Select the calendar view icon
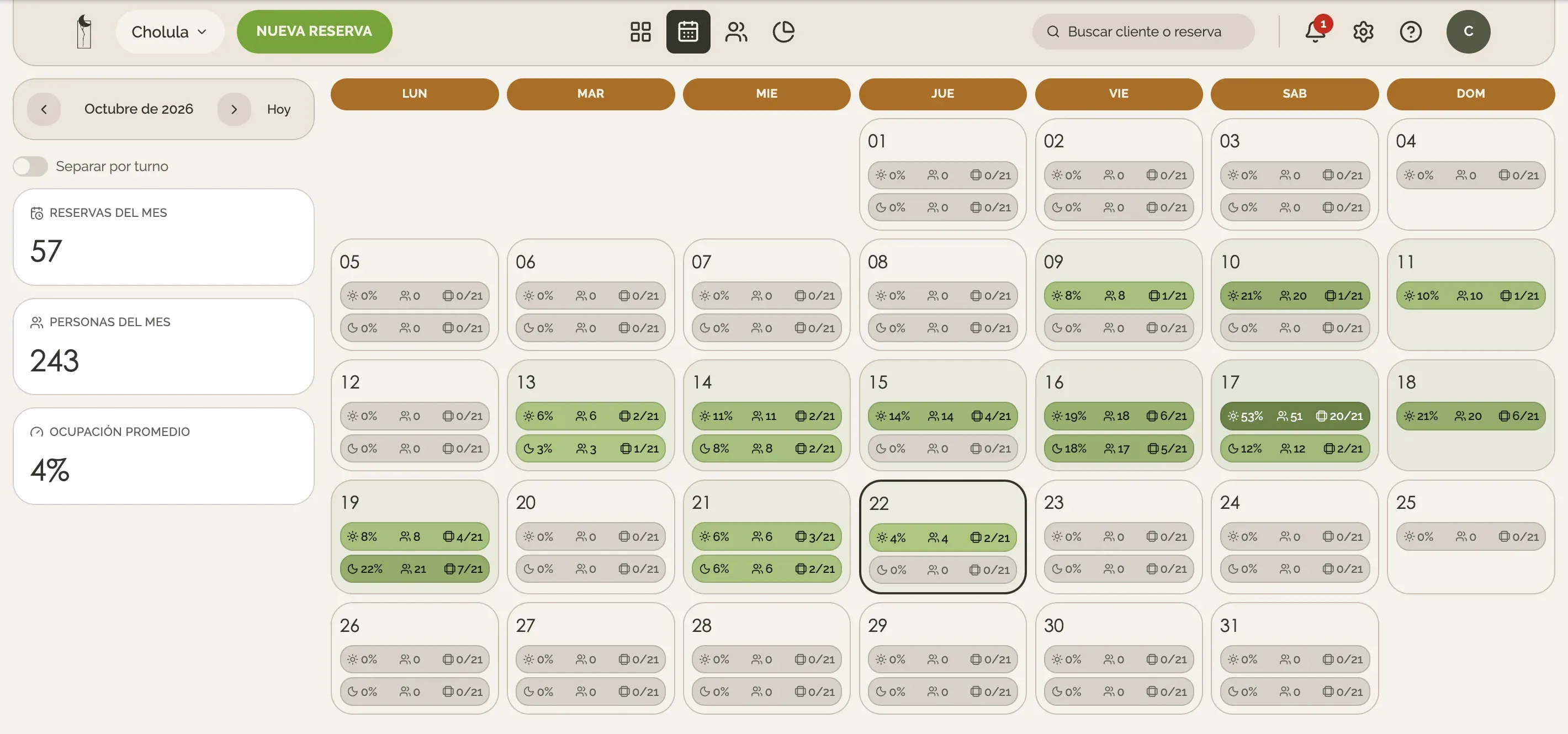Viewport: 1568px width, 734px height. 688,31
